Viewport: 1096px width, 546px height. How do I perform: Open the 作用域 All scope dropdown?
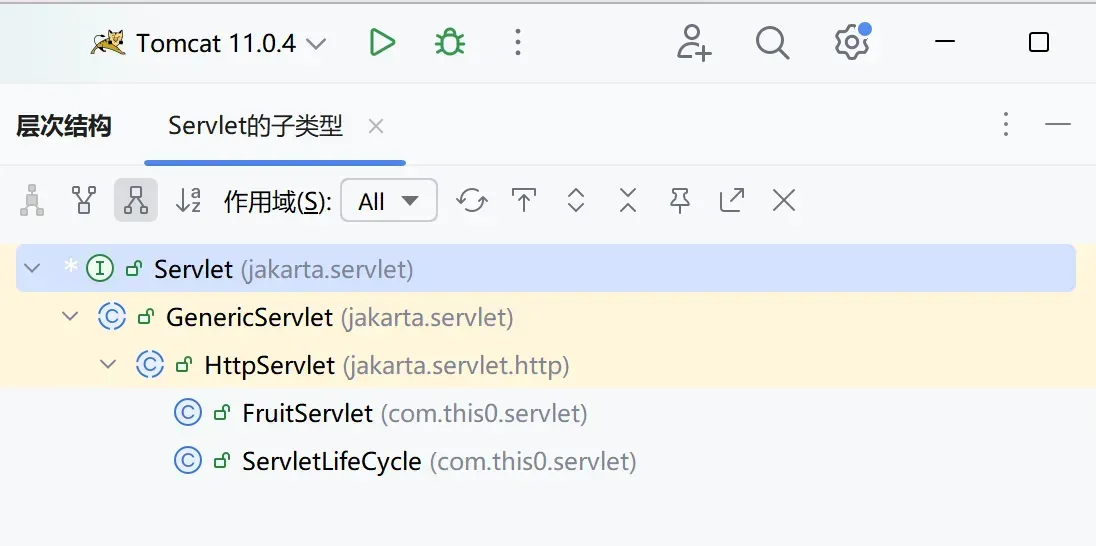pyautogui.click(x=388, y=201)
